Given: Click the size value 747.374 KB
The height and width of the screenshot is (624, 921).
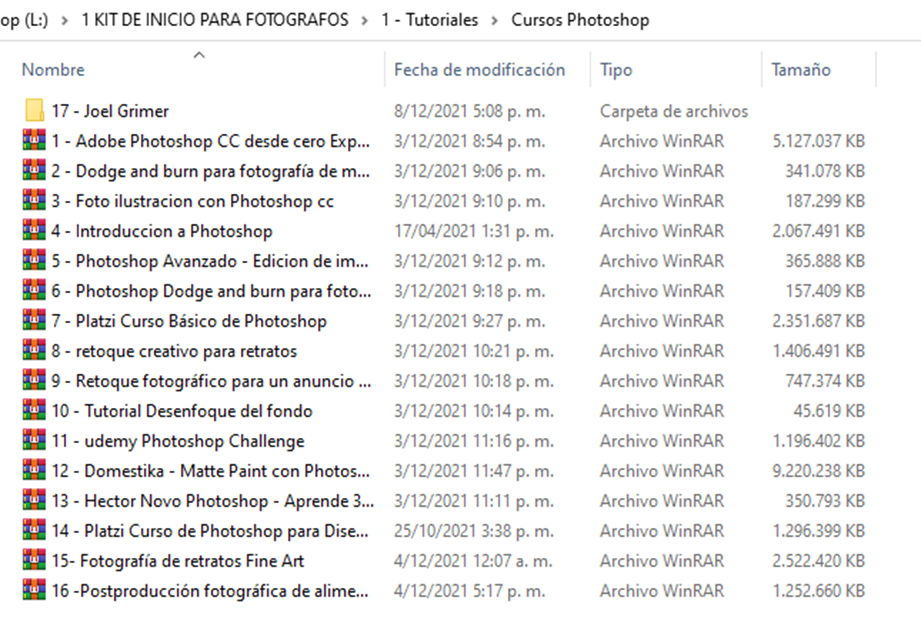Looking at the screenshot, I should pyautogui.click(x=825, y=381).
